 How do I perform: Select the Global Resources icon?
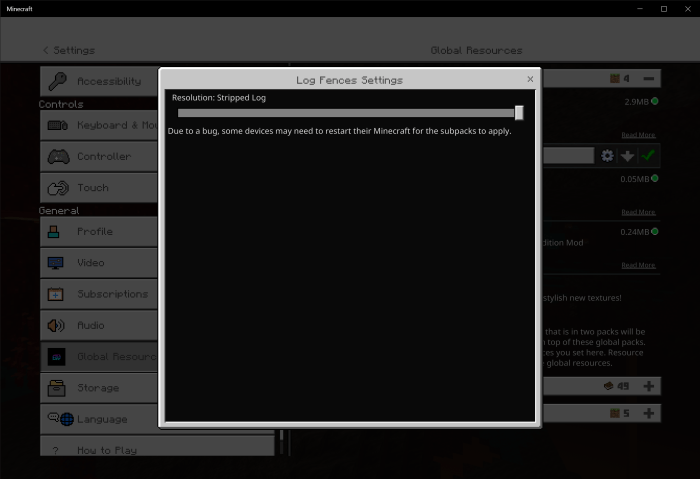tap(56, 357)
